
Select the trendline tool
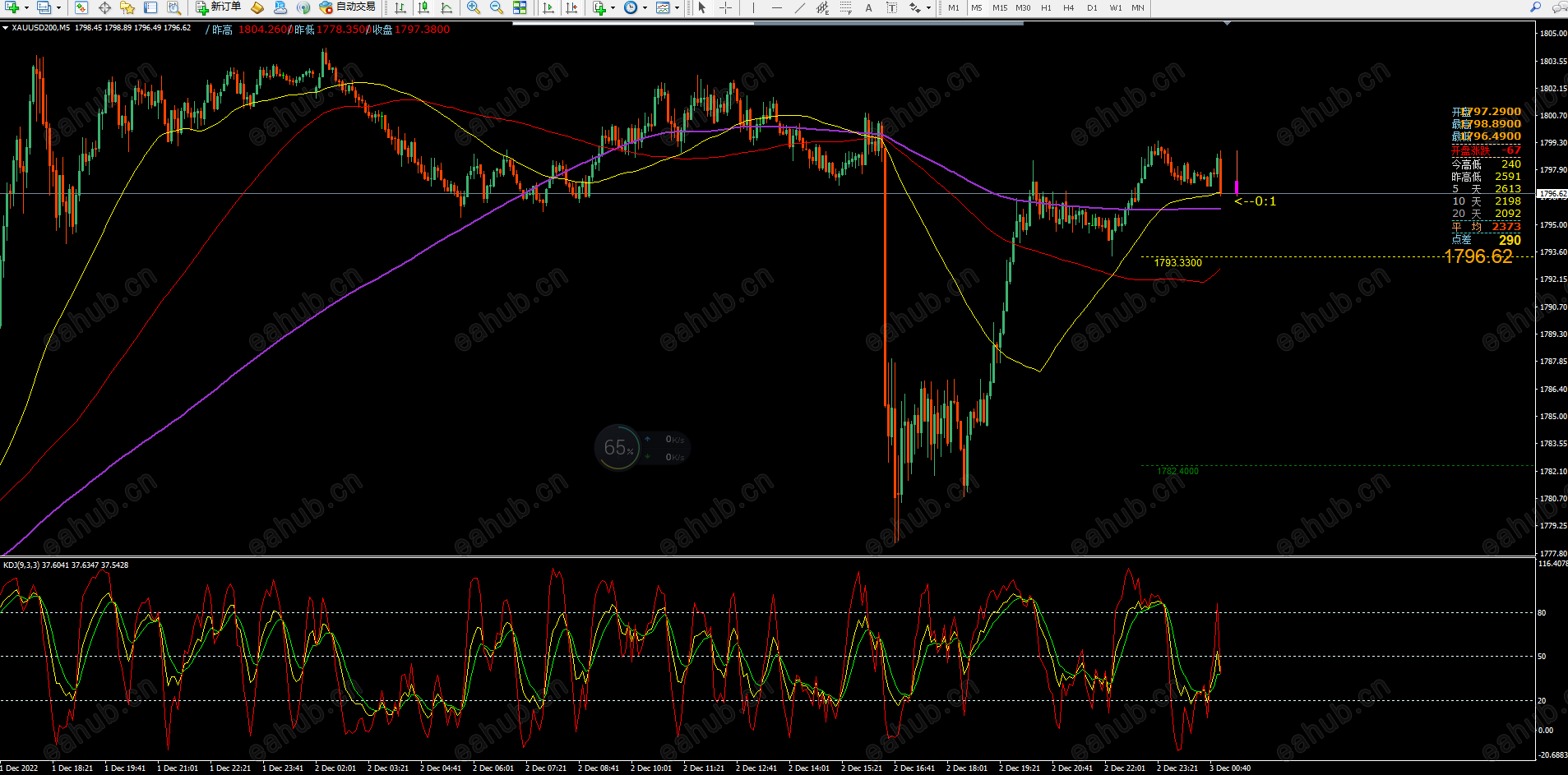click(x=799, y=7)
